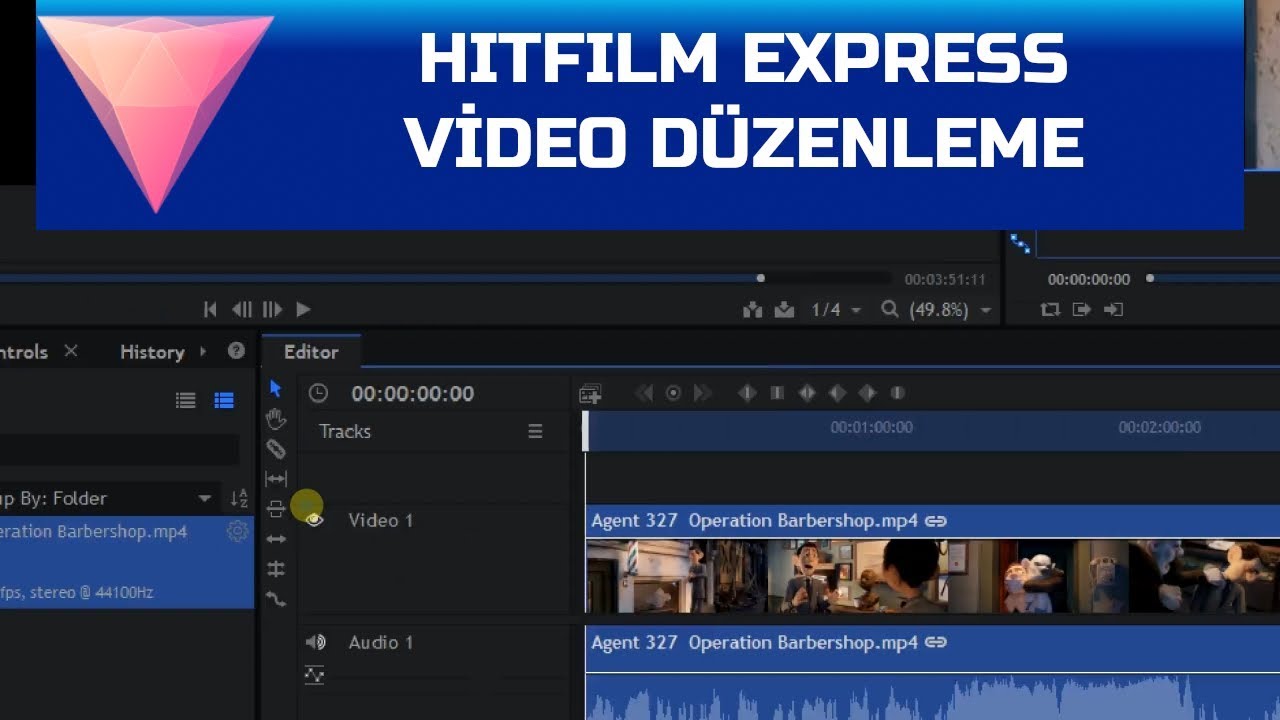This screenshot has width=1280, height=720.
Task: Toggle the Audio 1 envelope icon
Action: point(314,675)
